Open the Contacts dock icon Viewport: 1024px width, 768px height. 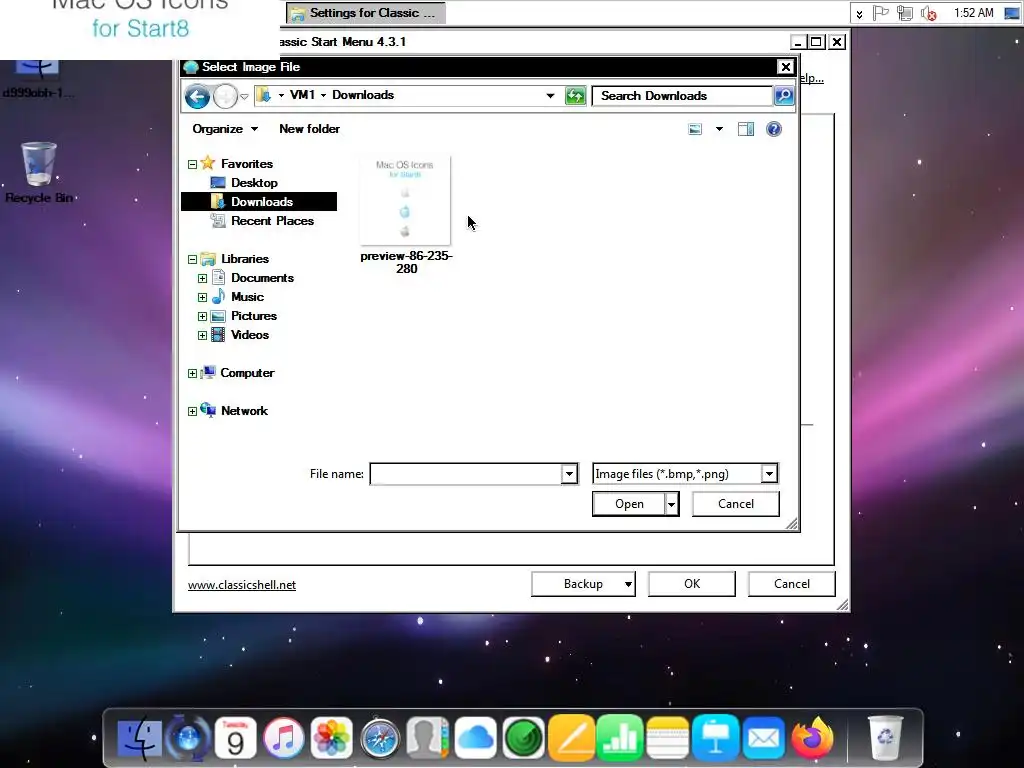pos(427,739)
